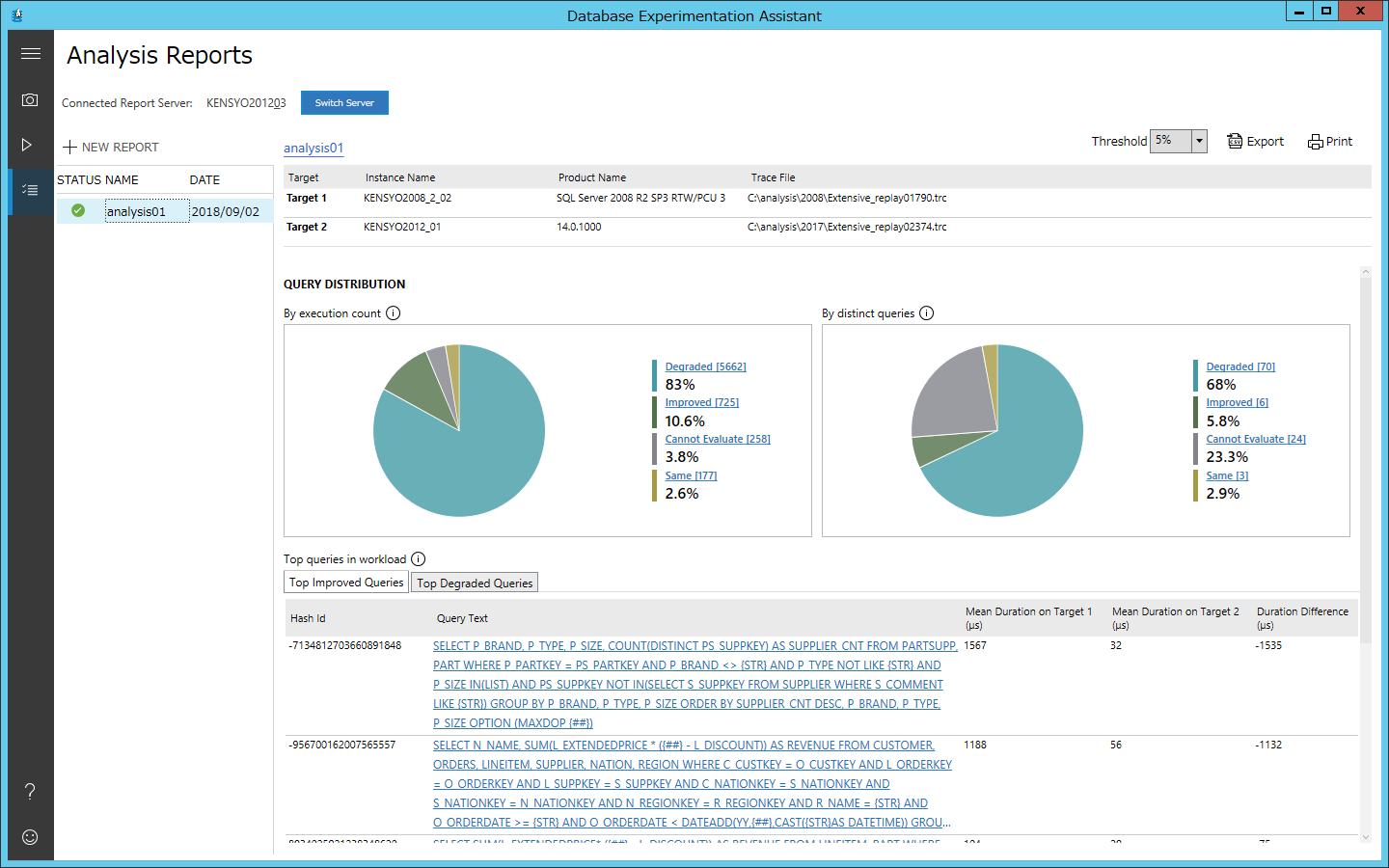Click the Export icon
Screen dimensions: 1389x868
[x=1235, y=141]
